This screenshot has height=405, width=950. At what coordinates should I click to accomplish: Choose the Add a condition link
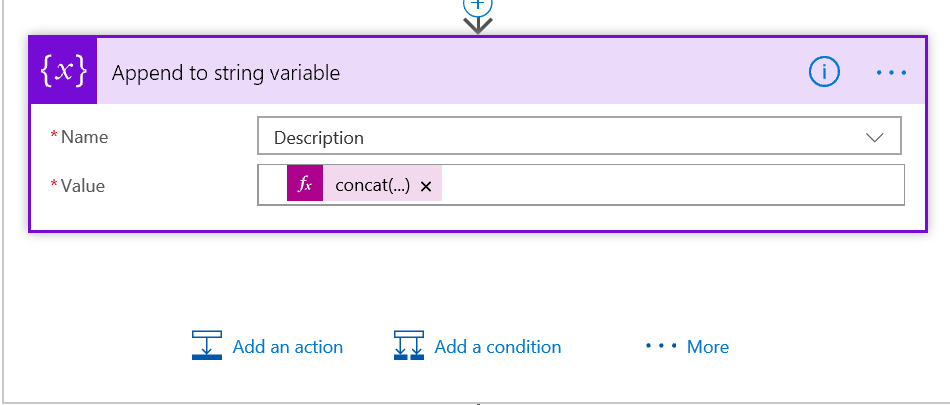497,347
